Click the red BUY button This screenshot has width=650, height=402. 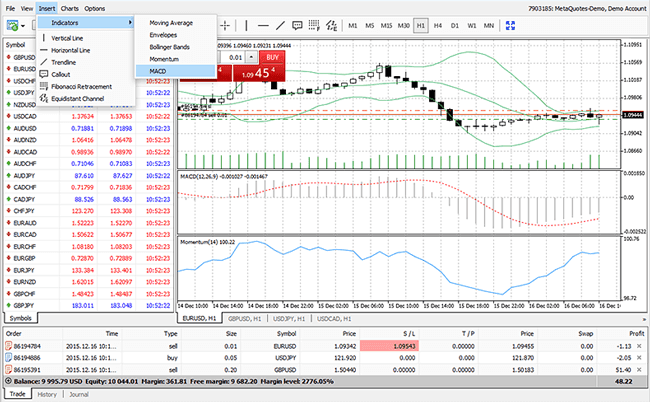272,58
